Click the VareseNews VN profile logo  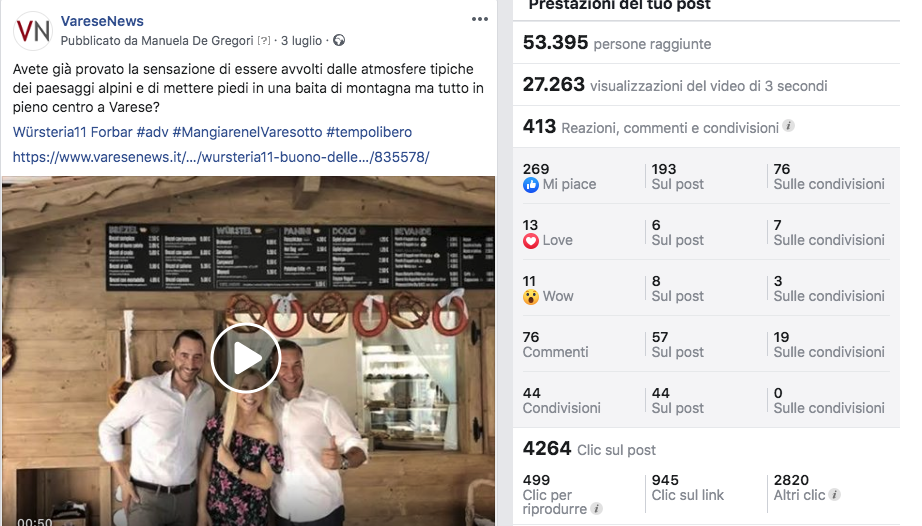click(33, 31)
